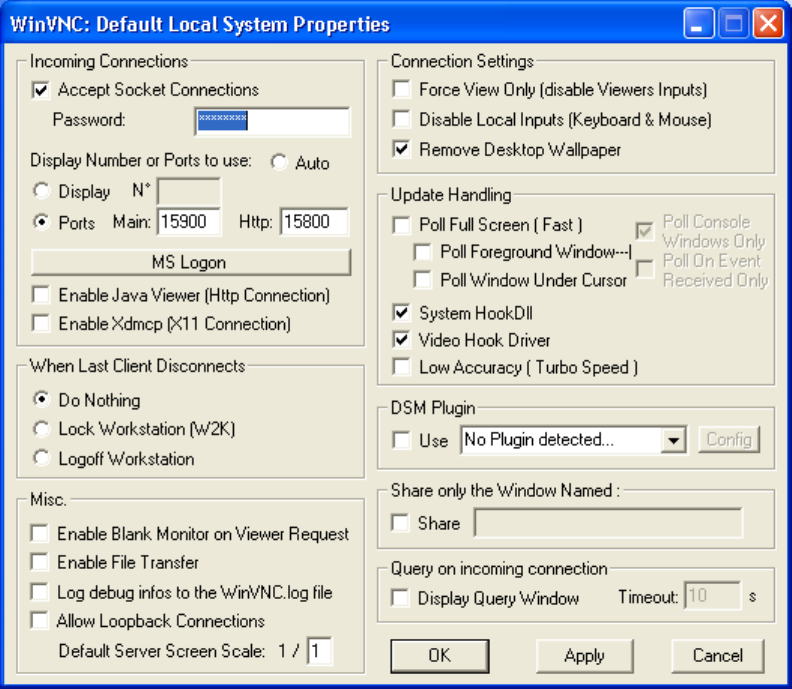Minimize the WinVNC properties window
The width and height of the screenshot is (792, 689).
tap(699, 23)
